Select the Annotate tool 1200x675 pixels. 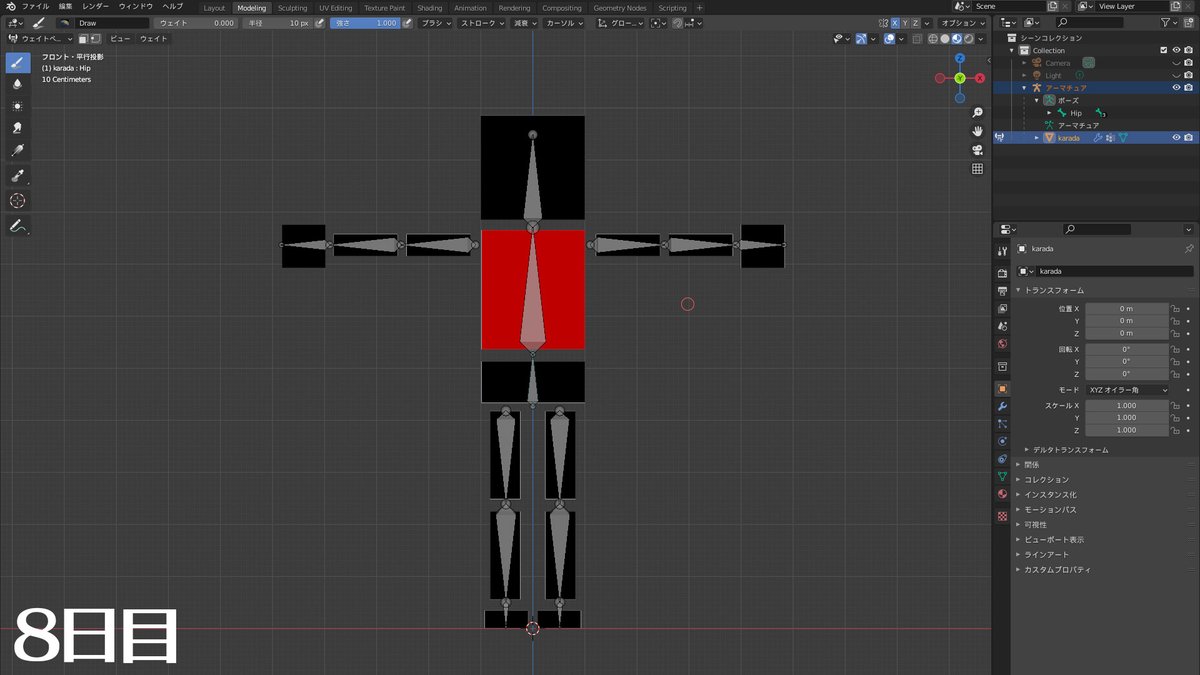(18, 226)
